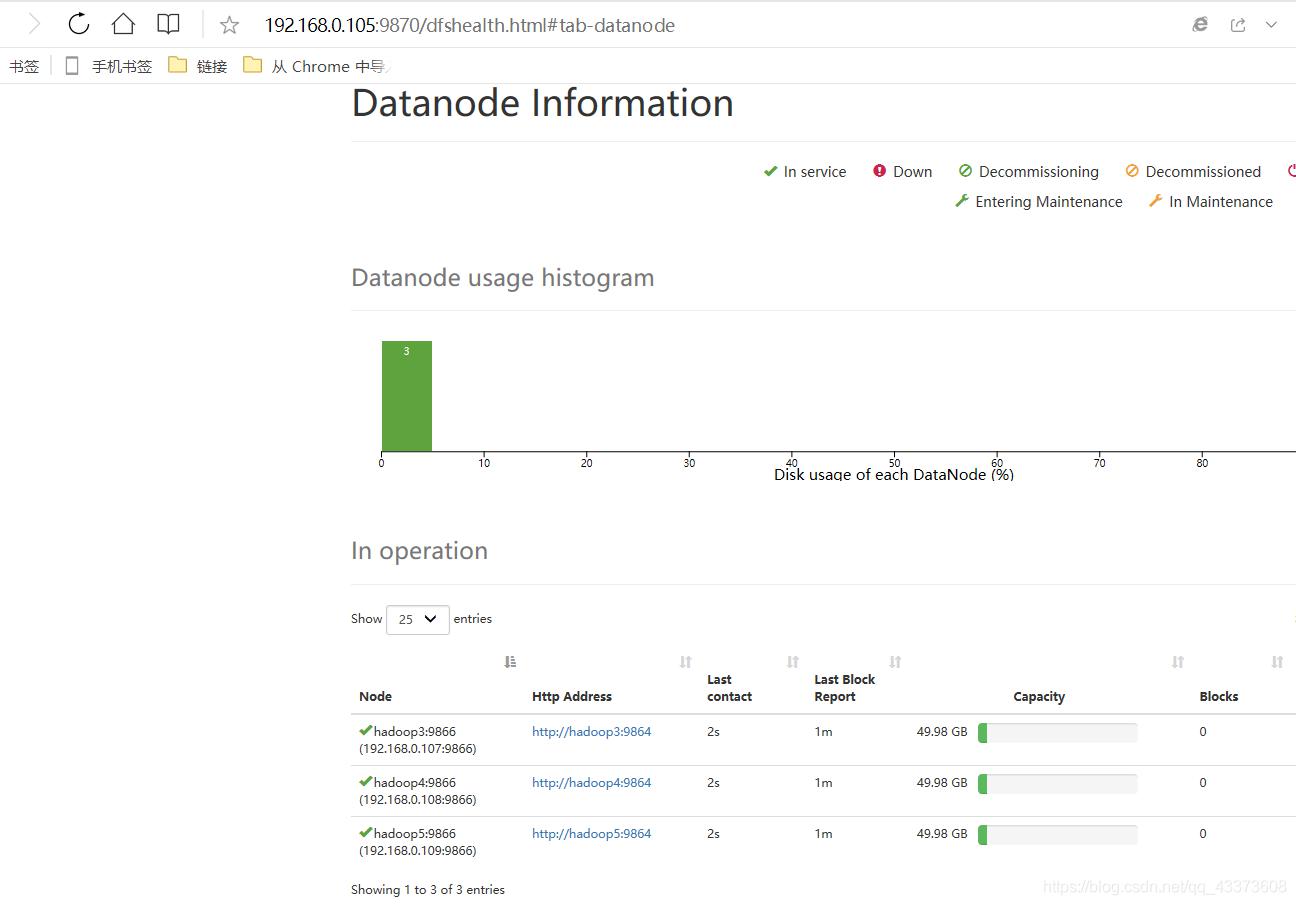
Task: Open the 手机书签 bookmark
Action: [x=109, y=66]
